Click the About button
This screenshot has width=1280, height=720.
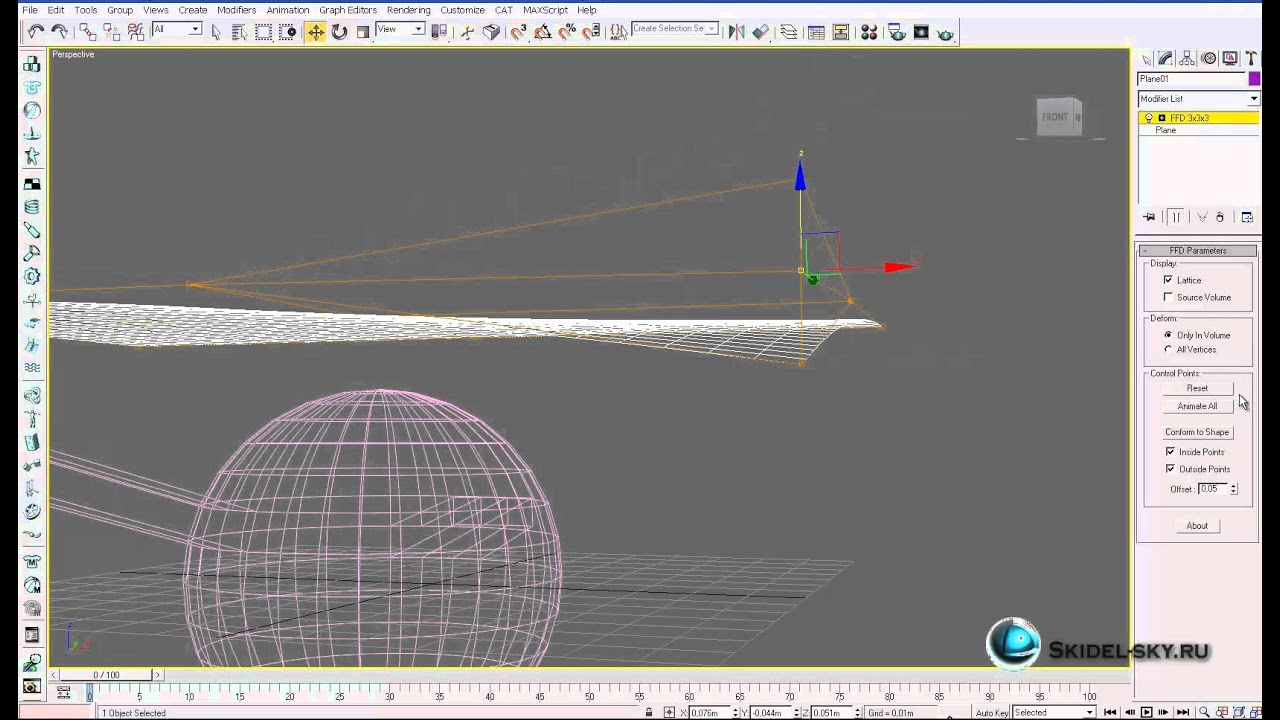[1197, 526]
